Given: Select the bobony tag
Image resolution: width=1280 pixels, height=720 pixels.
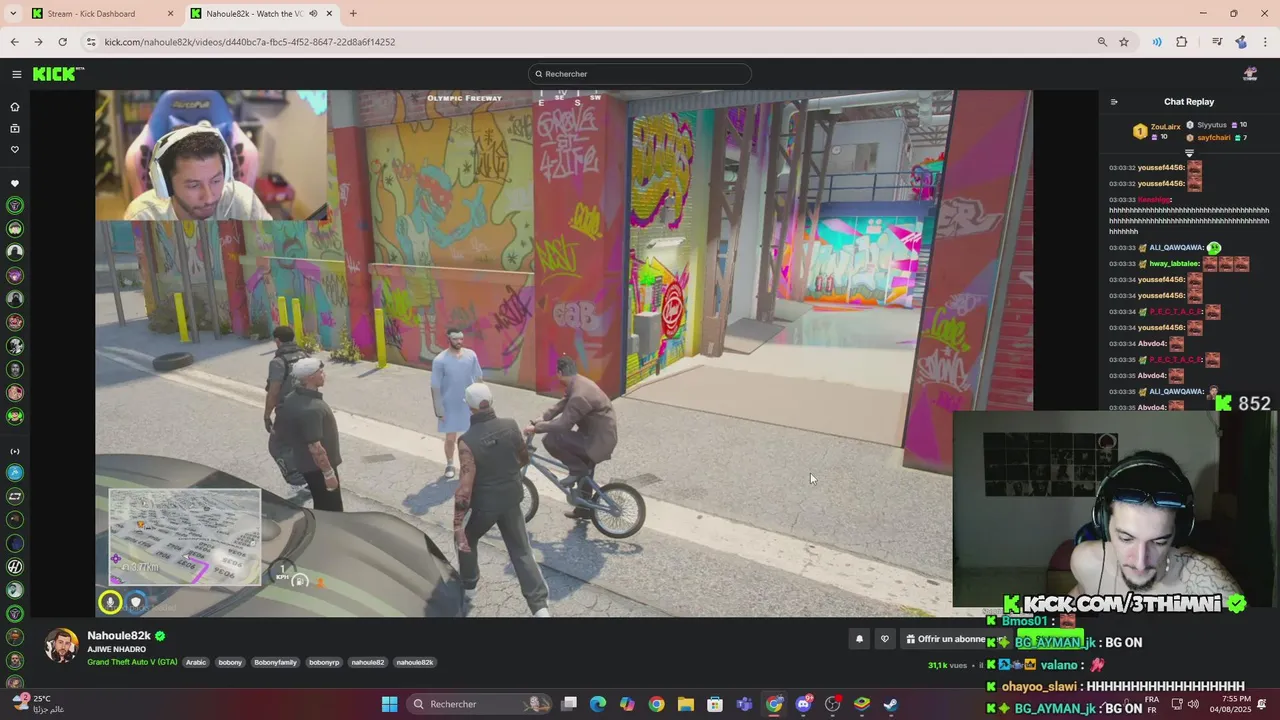Looking at the screenshot, I should click(x=230, y=662).
